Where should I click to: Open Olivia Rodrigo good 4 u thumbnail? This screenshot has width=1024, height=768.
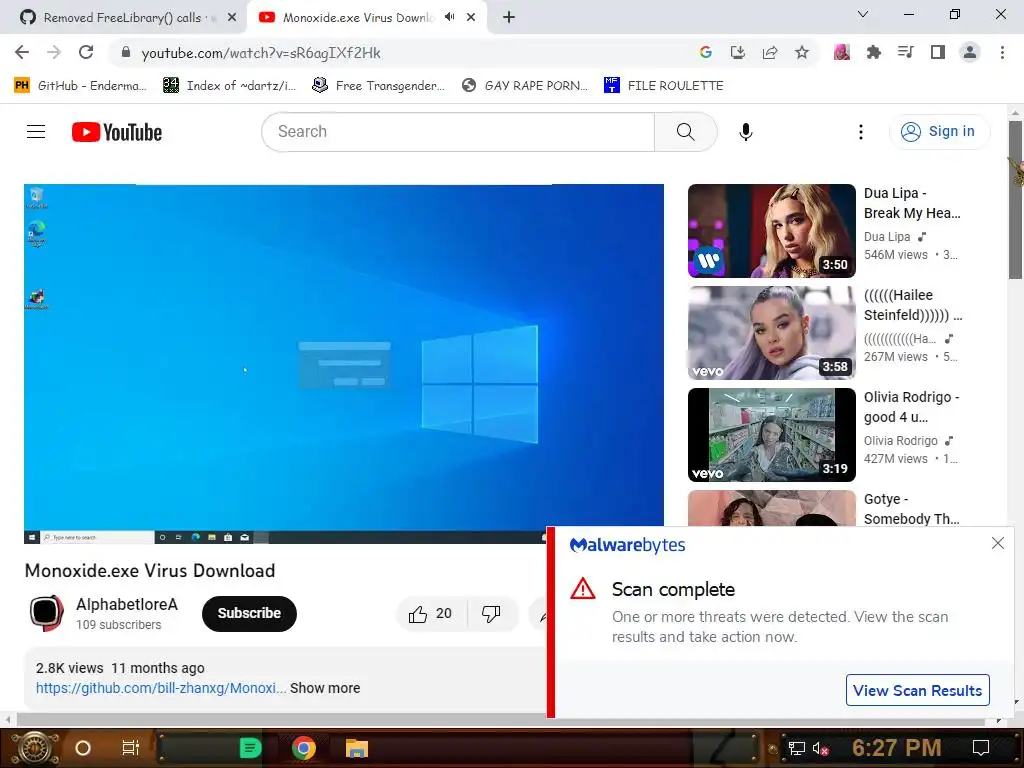pos(771,435)
